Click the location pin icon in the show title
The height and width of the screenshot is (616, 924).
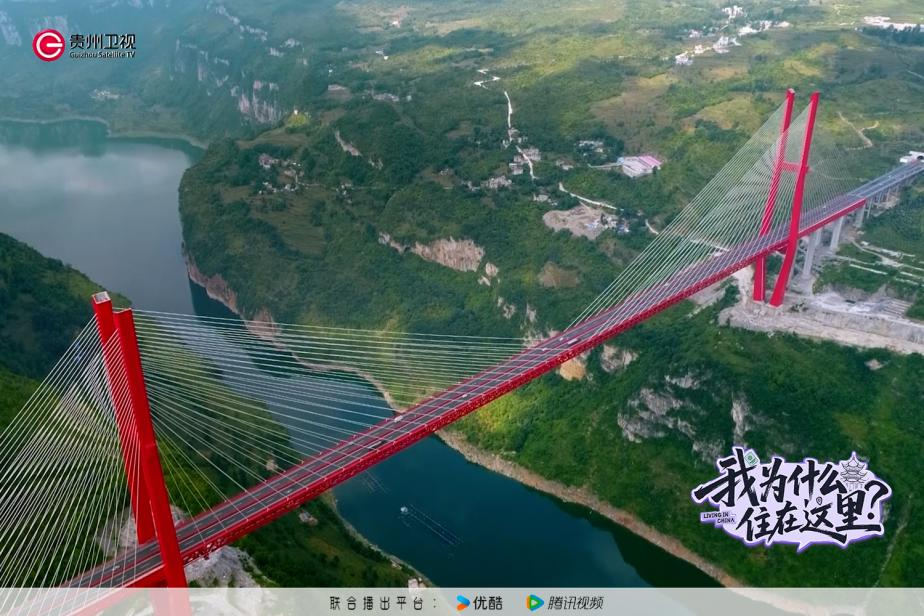tap(816, 501)
